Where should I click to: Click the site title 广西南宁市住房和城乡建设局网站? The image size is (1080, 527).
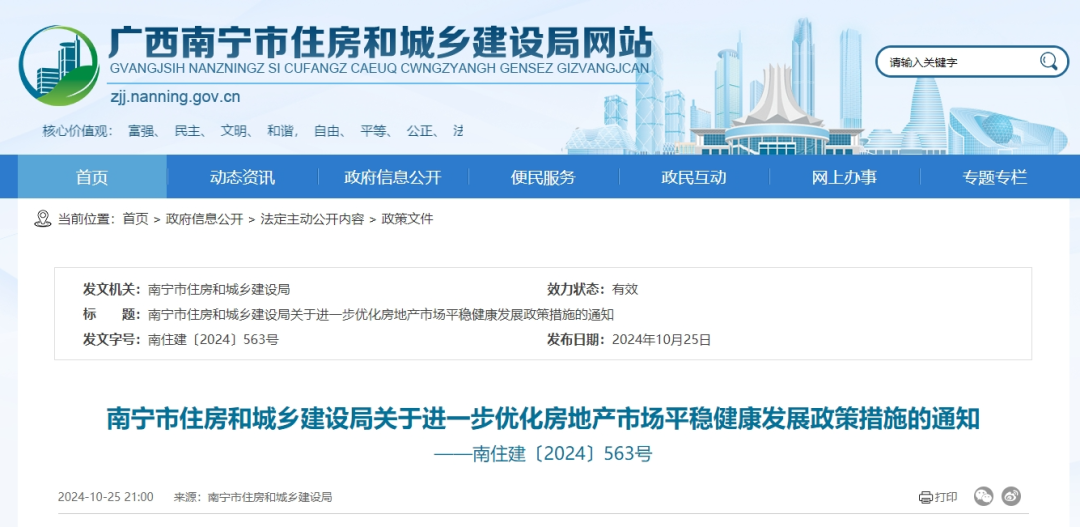click(381, 43)
